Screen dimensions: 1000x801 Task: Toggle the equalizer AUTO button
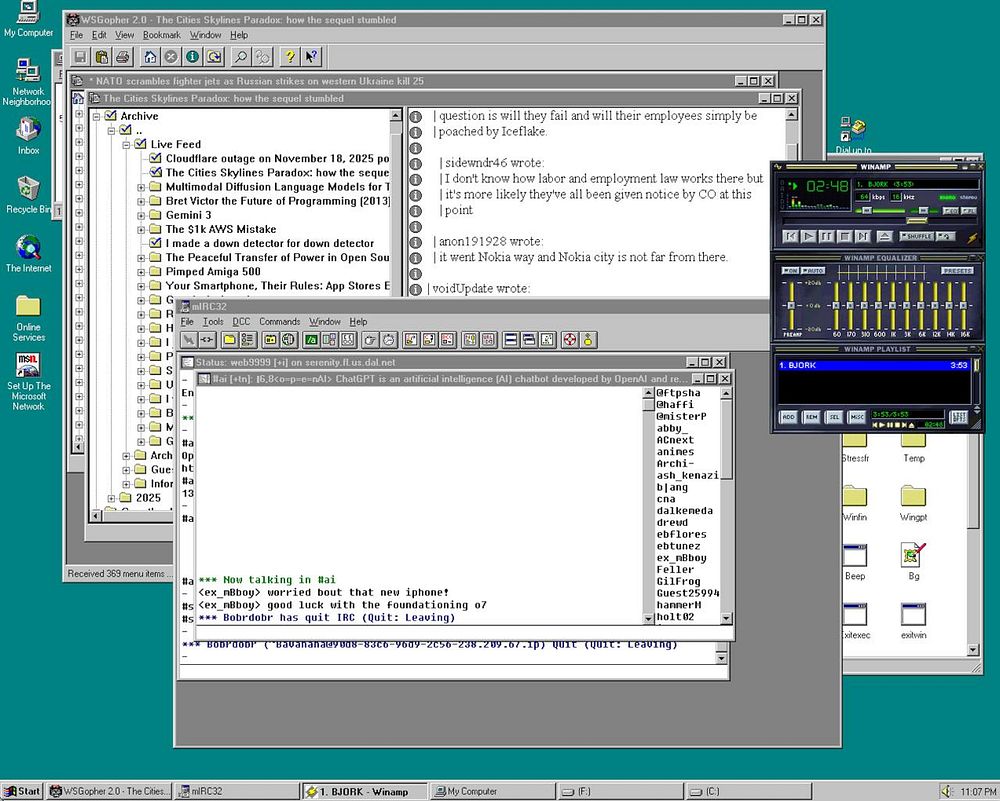814,271
